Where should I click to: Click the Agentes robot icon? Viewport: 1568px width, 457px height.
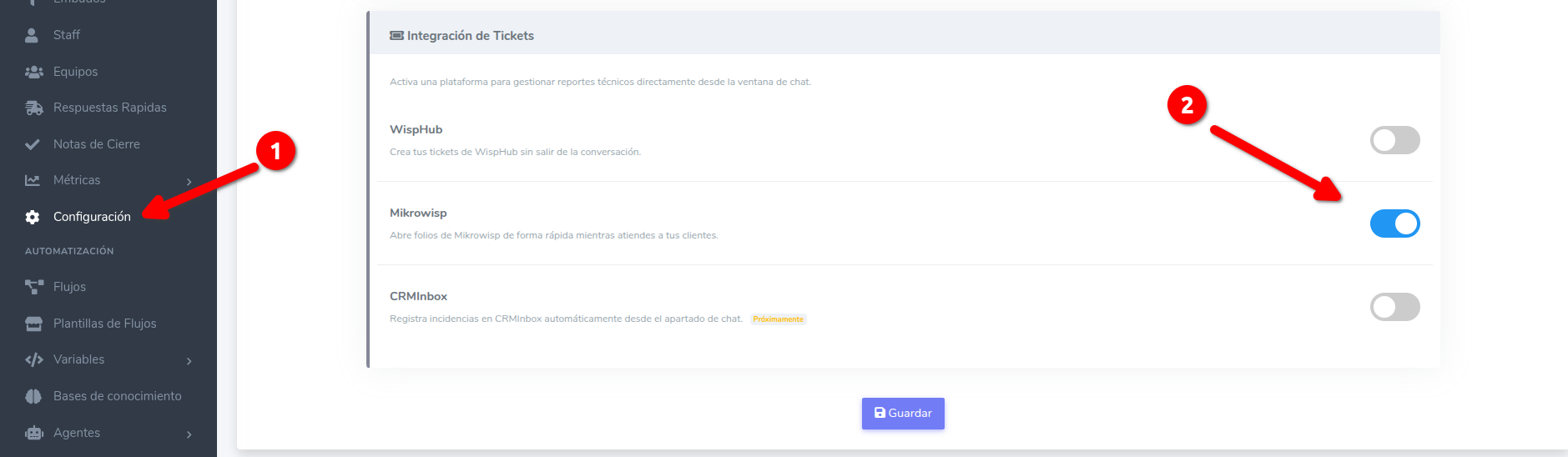click(x=33, y=433)
